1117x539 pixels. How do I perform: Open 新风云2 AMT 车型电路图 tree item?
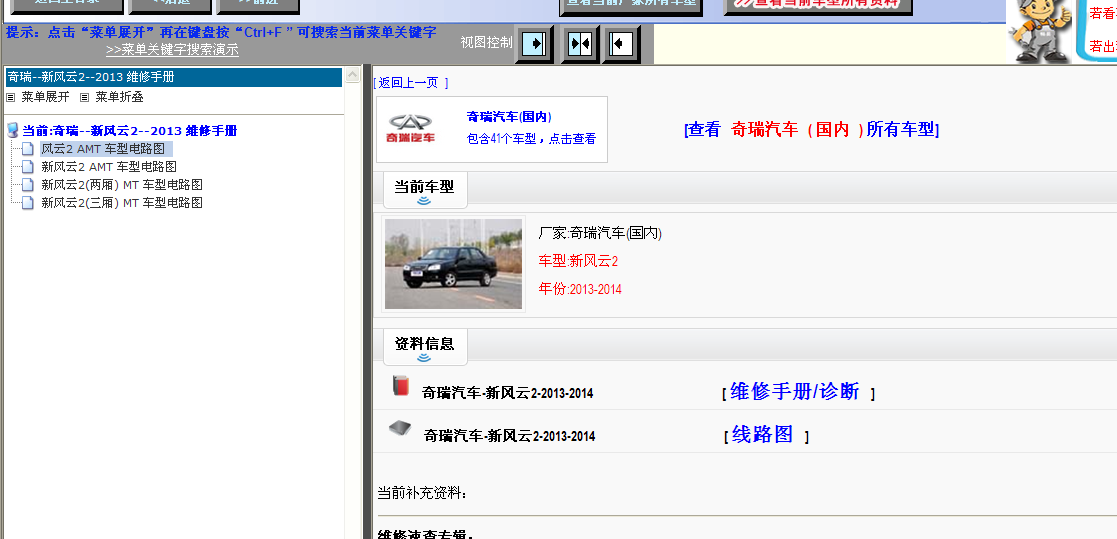[x=108, y=167]
